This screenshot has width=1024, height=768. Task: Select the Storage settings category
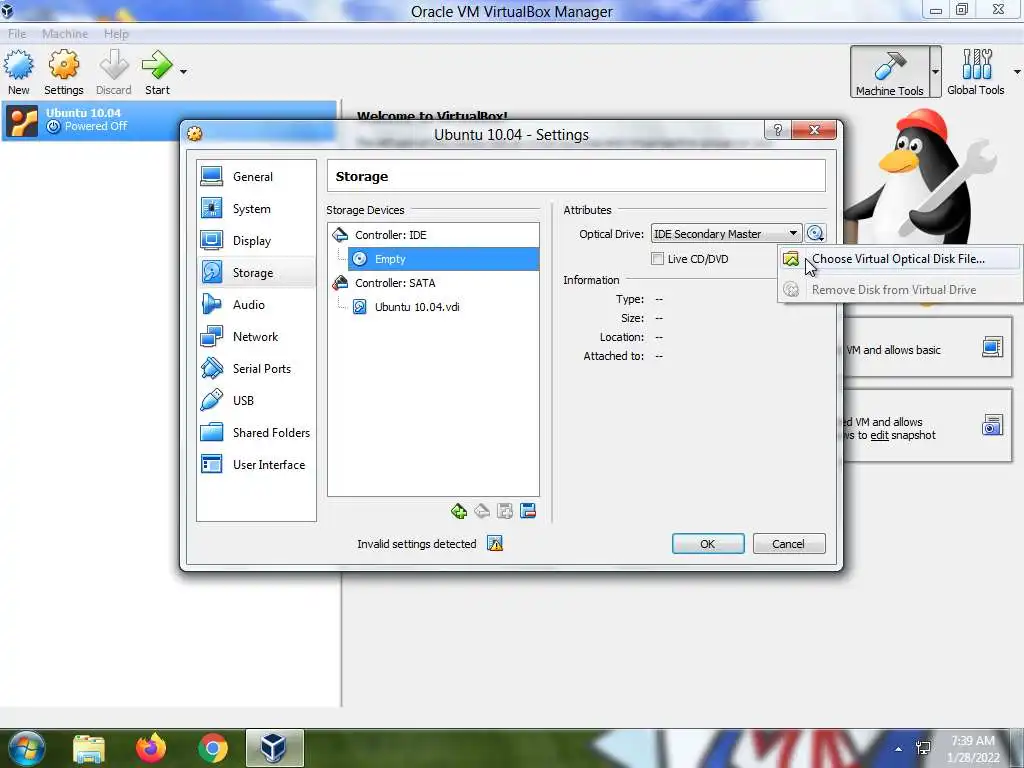pyautogui.click(x=255, y=272)
